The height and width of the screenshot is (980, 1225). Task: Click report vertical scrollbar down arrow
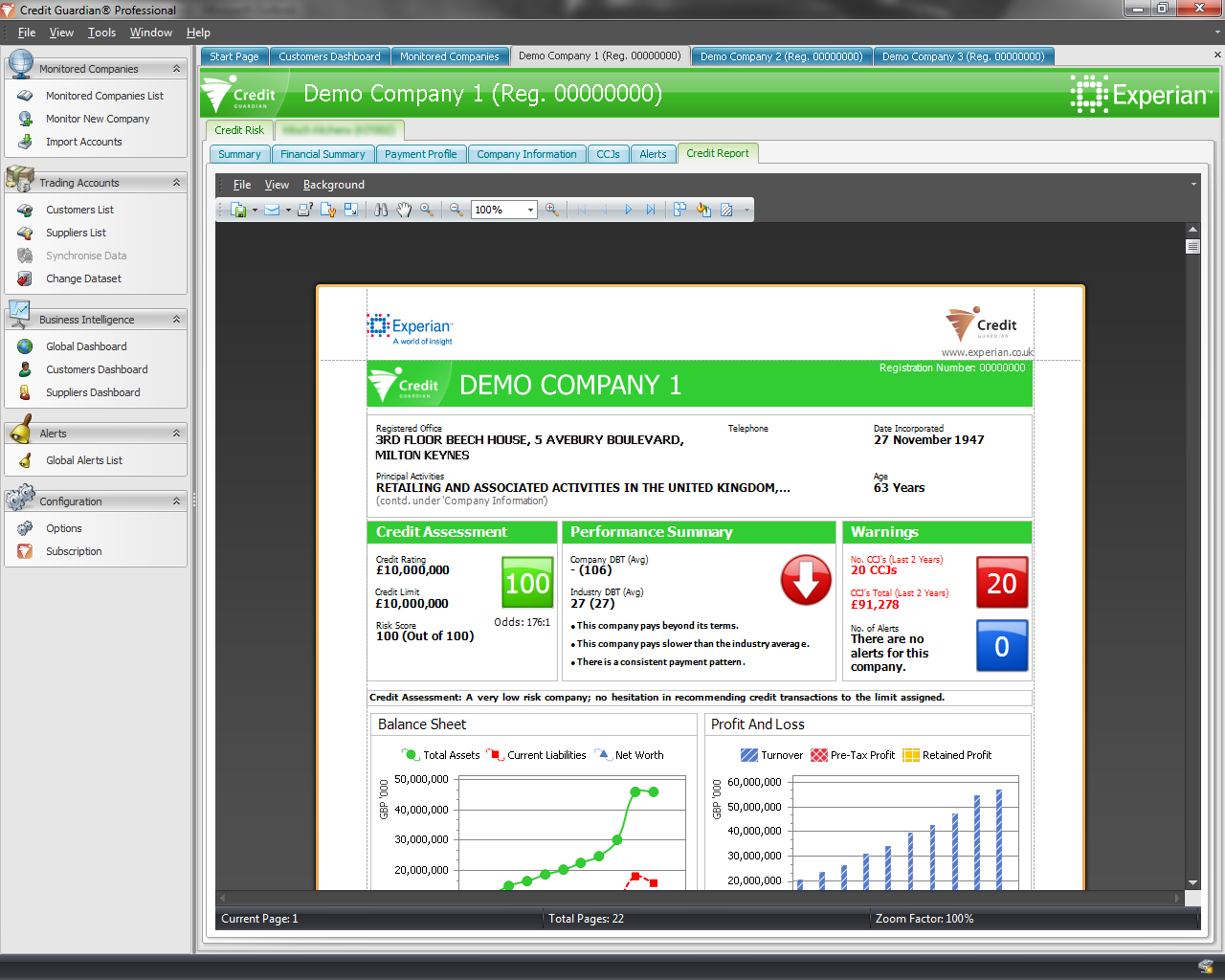[1192, 882]
